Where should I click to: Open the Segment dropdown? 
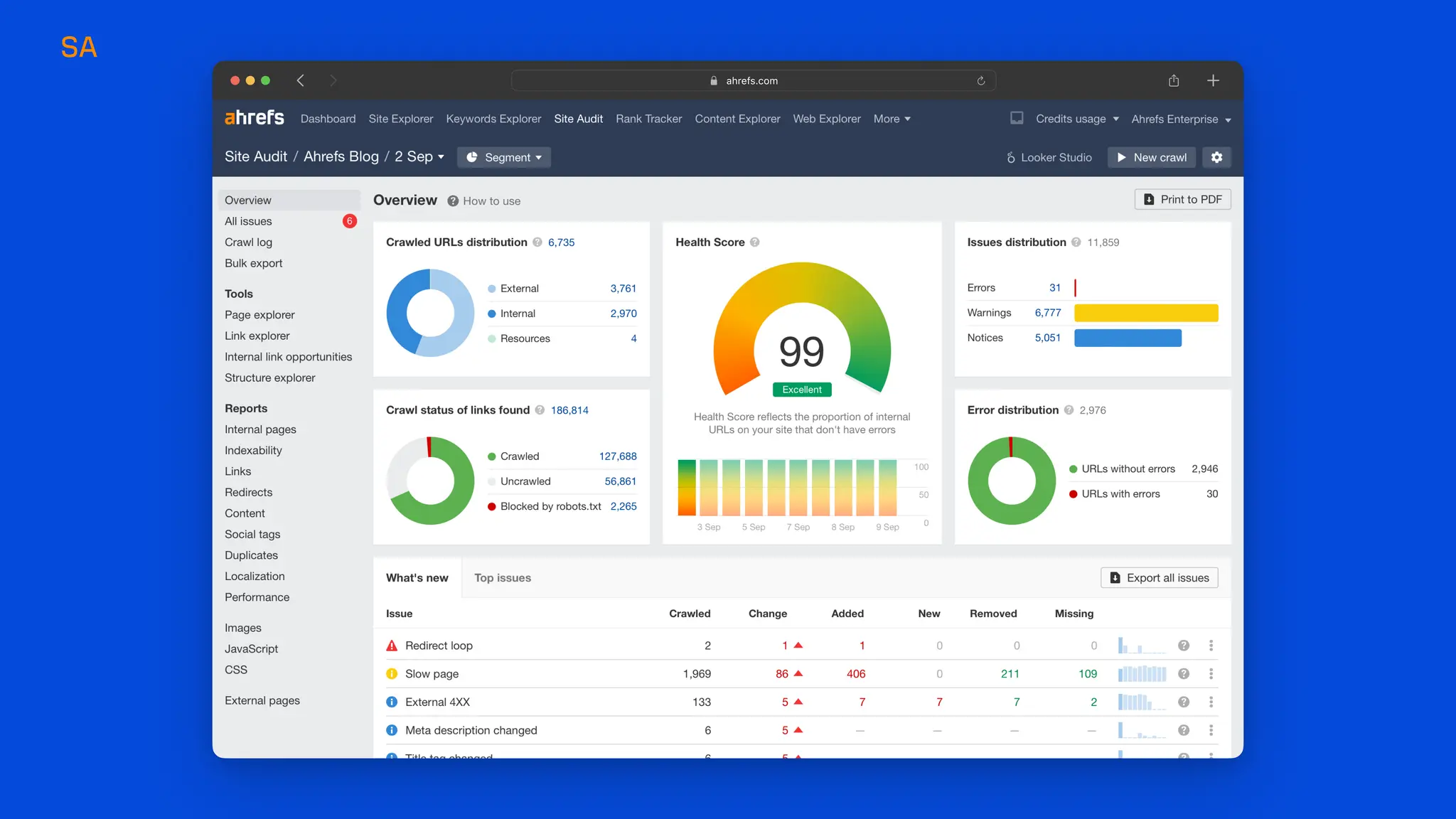pyautogui.click(x=504, y=157)
